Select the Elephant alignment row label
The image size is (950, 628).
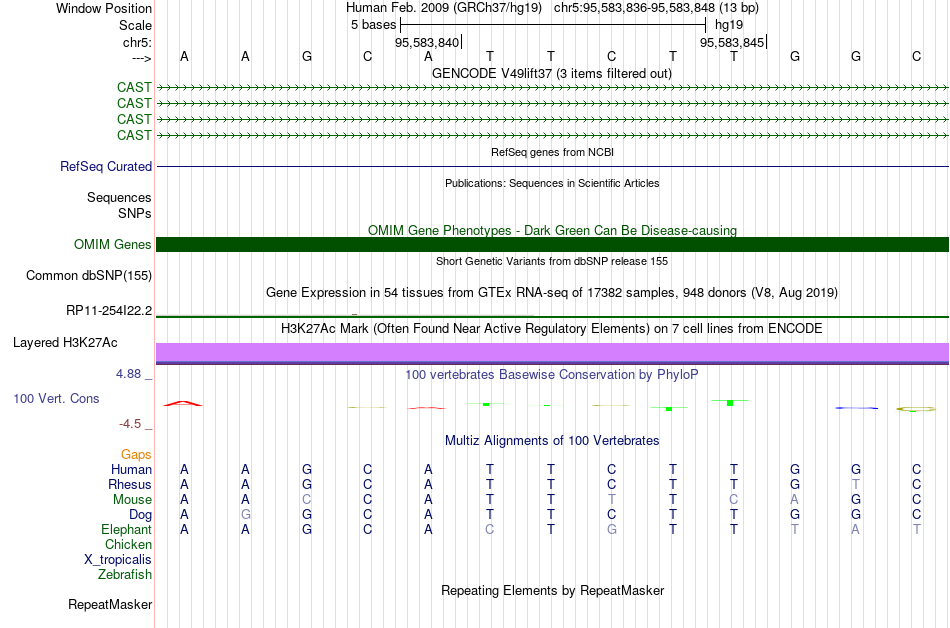point(126,529)
